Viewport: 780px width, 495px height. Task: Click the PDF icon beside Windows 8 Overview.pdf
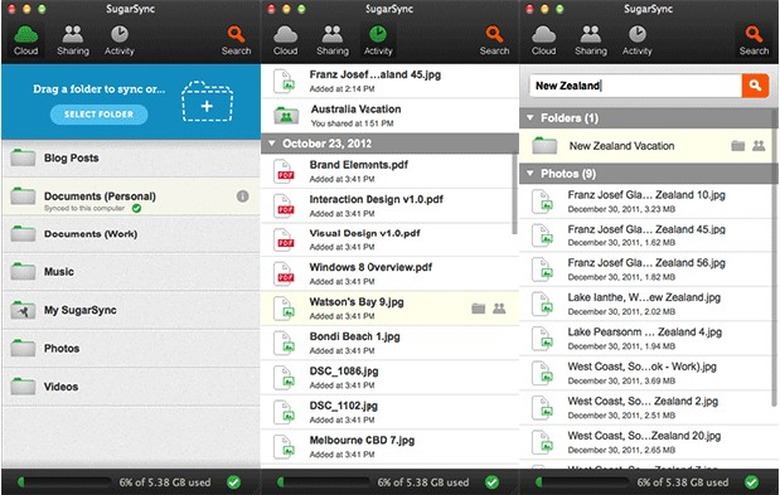click(285, 275)
